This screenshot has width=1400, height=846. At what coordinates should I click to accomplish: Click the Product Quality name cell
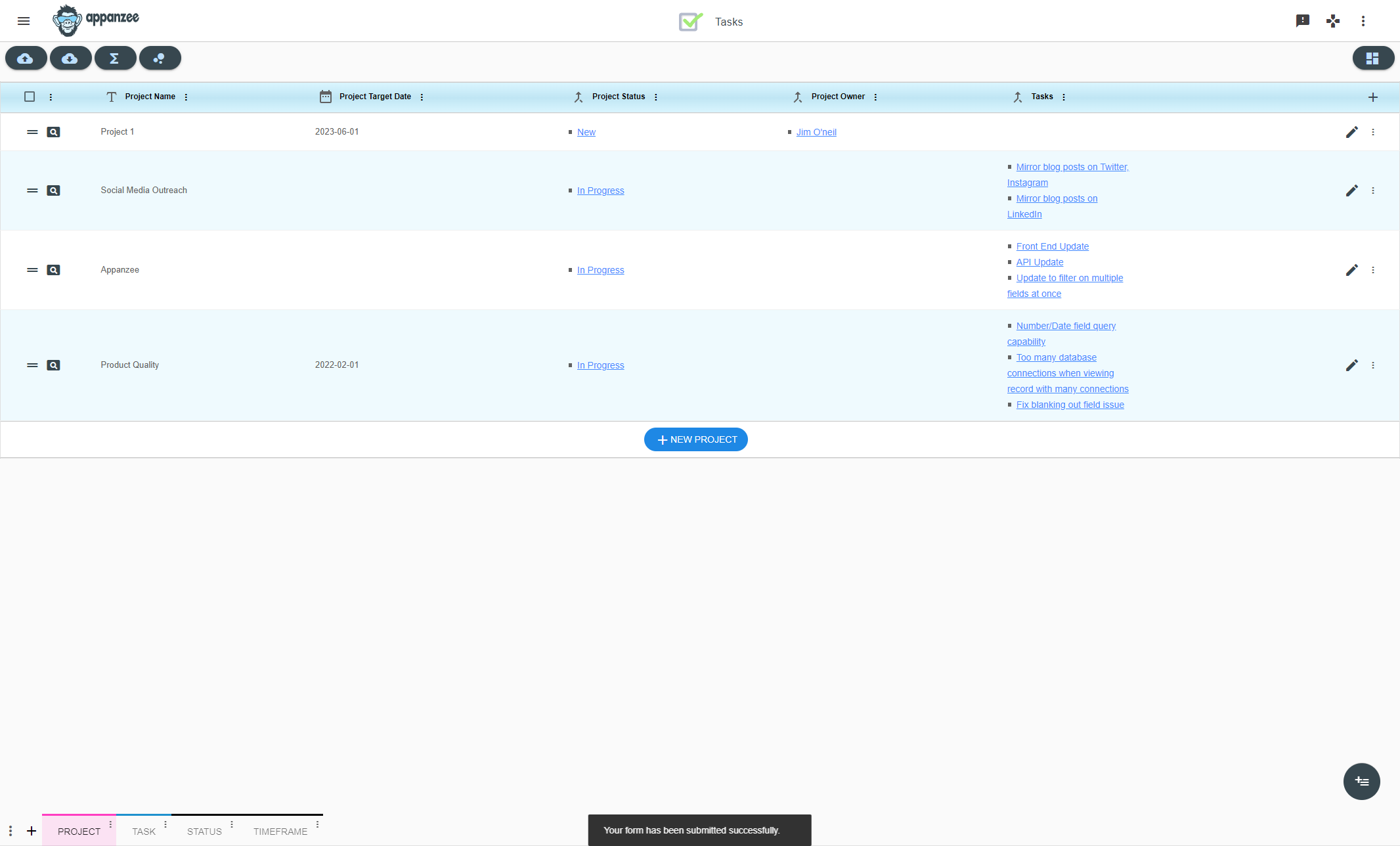[x=129, y=365]
